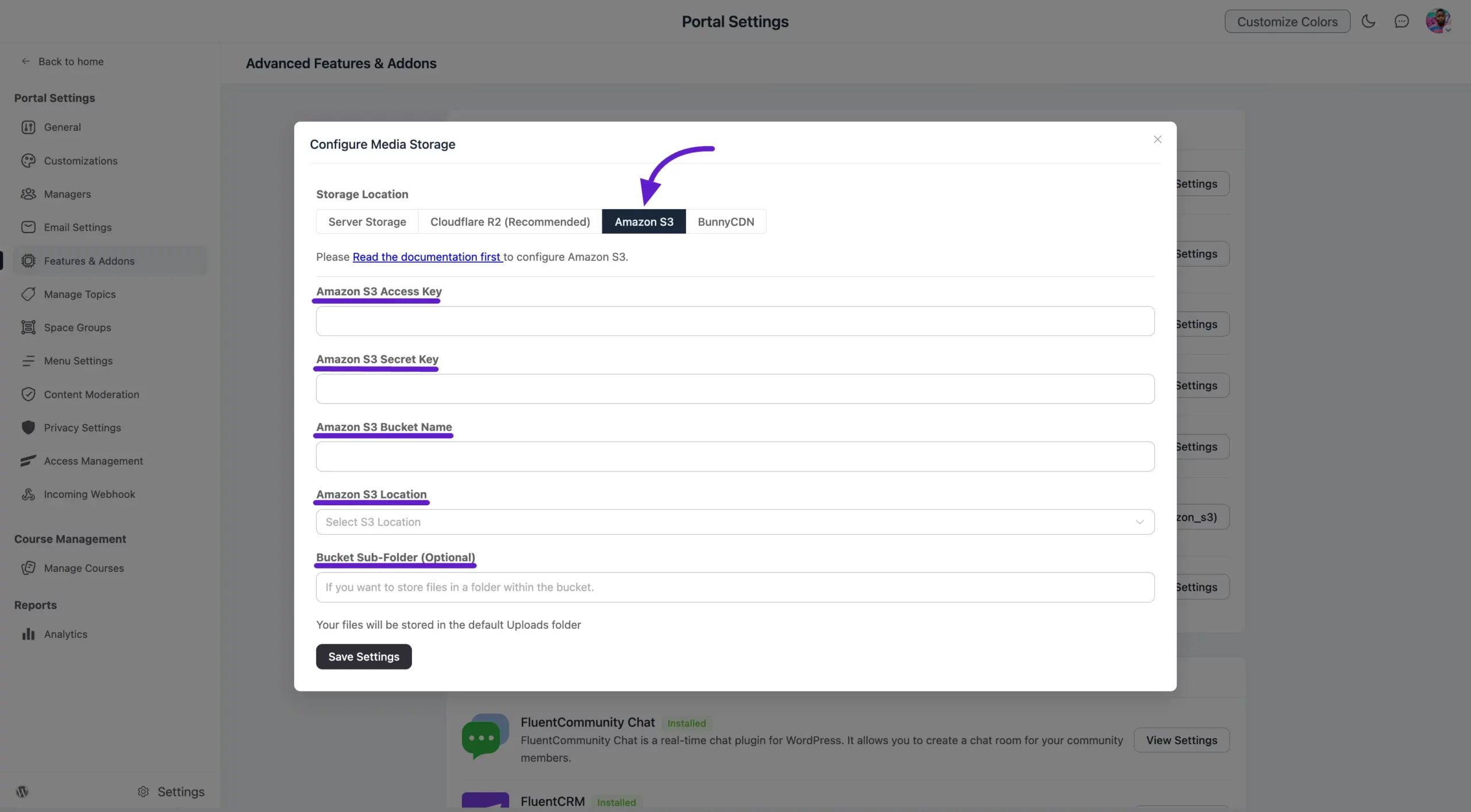This screenshot has height=812, width=1471.
Task: Open Space Groups in the sidebar
Action: point(110,327)
